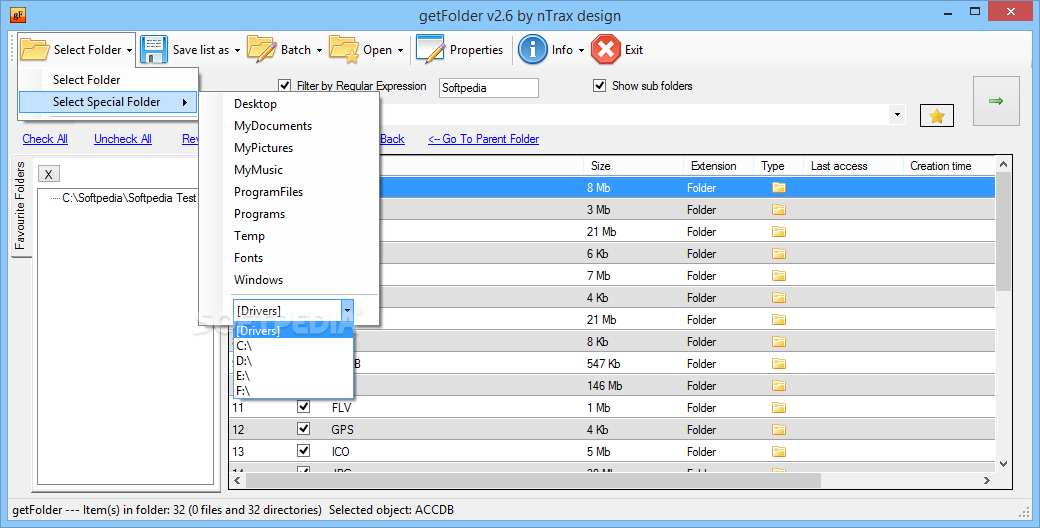
Task: Choose D:\ drive in drivers list
Action: 294,361
